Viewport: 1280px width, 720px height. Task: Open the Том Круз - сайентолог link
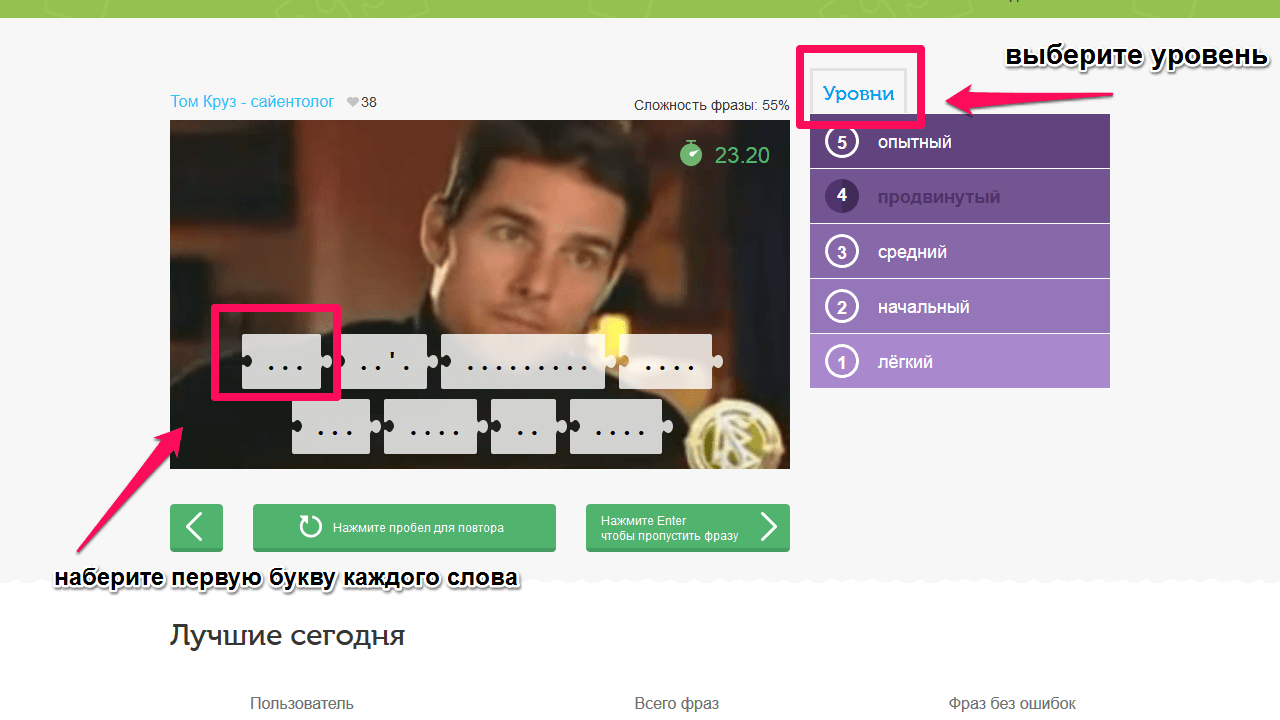[252, 102]
